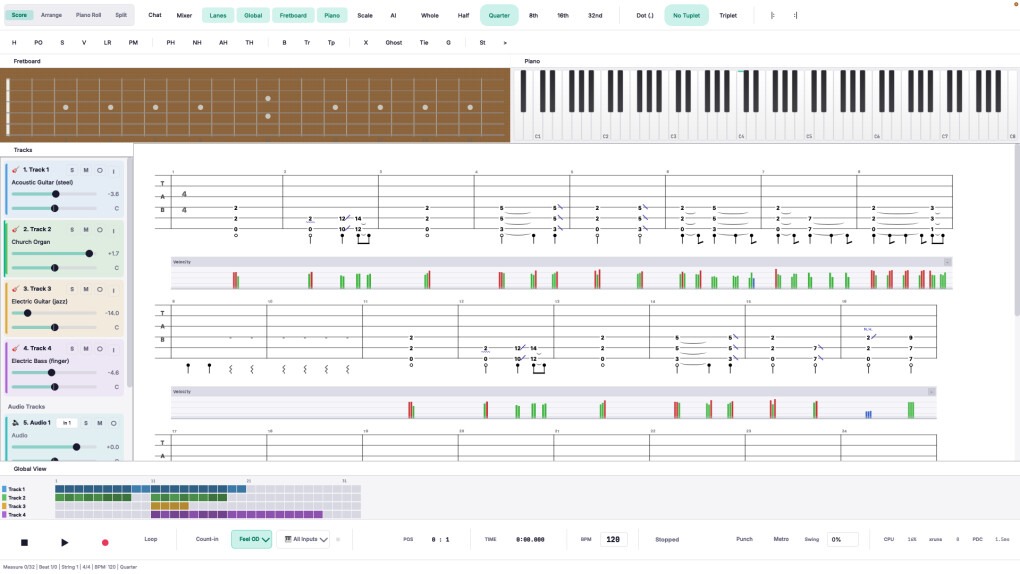Select the 8th note duration

tap(533, 15)
